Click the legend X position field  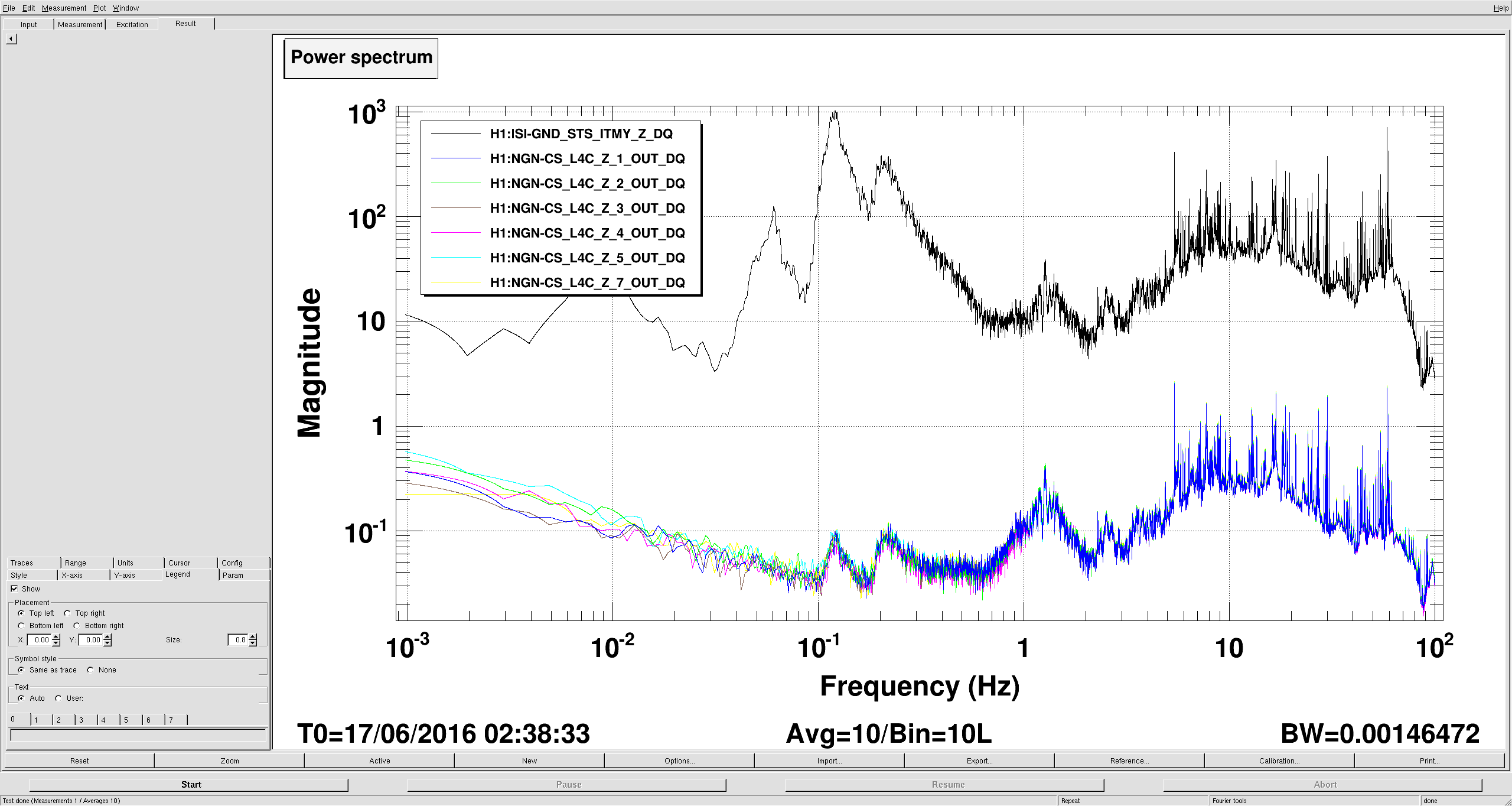(x=40, y=640)
